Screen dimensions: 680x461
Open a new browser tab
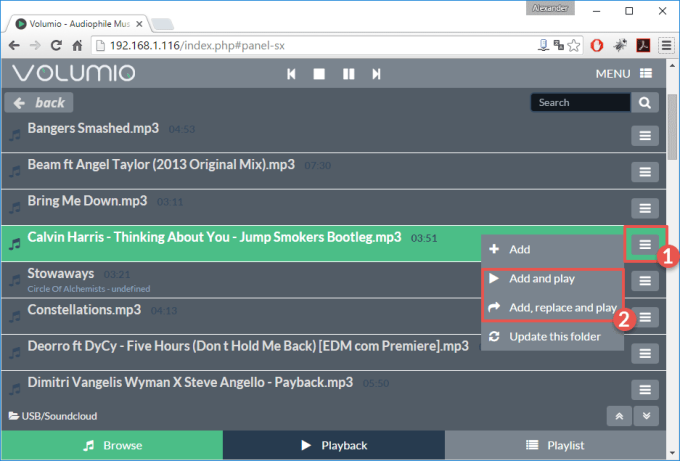coord(163,24)
